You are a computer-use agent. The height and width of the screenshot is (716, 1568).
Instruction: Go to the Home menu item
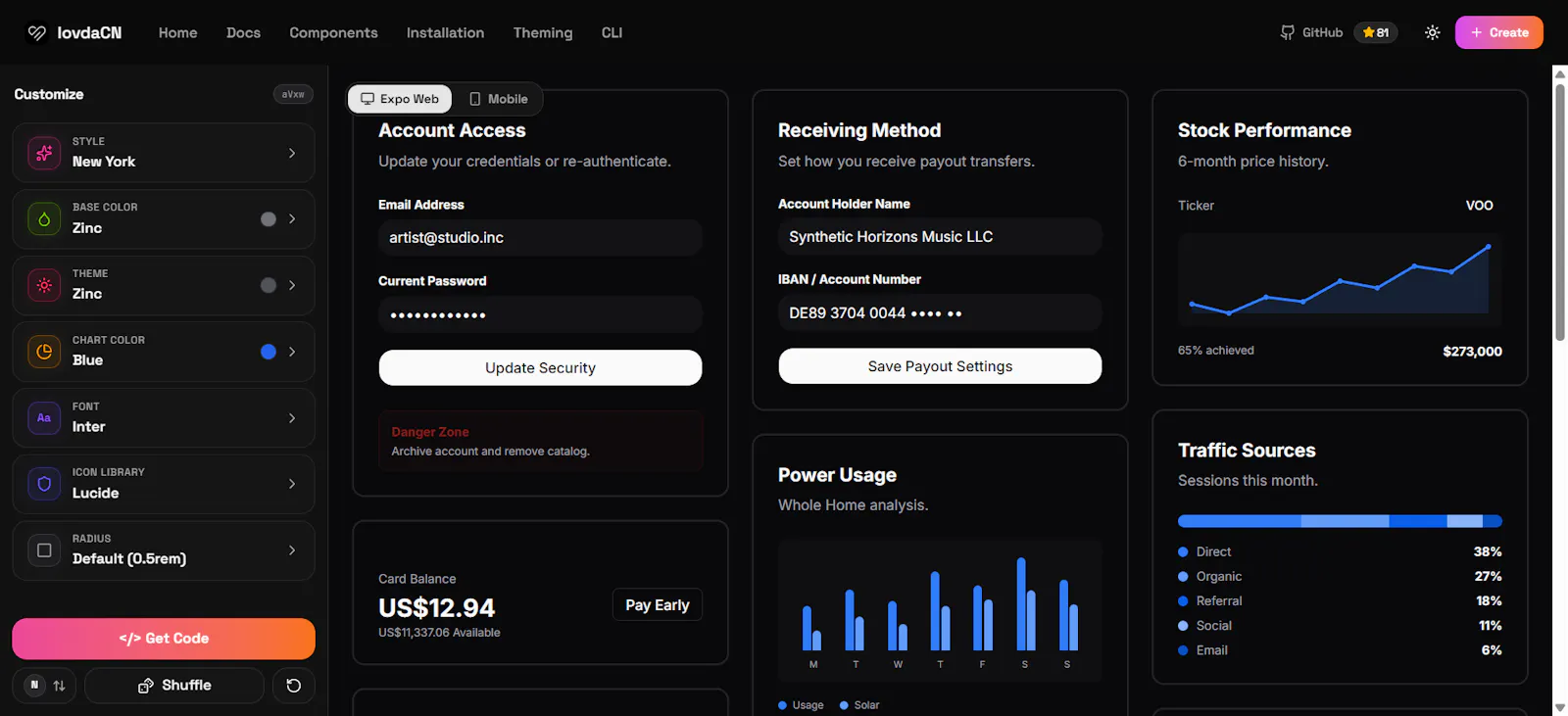coord(177,32)
